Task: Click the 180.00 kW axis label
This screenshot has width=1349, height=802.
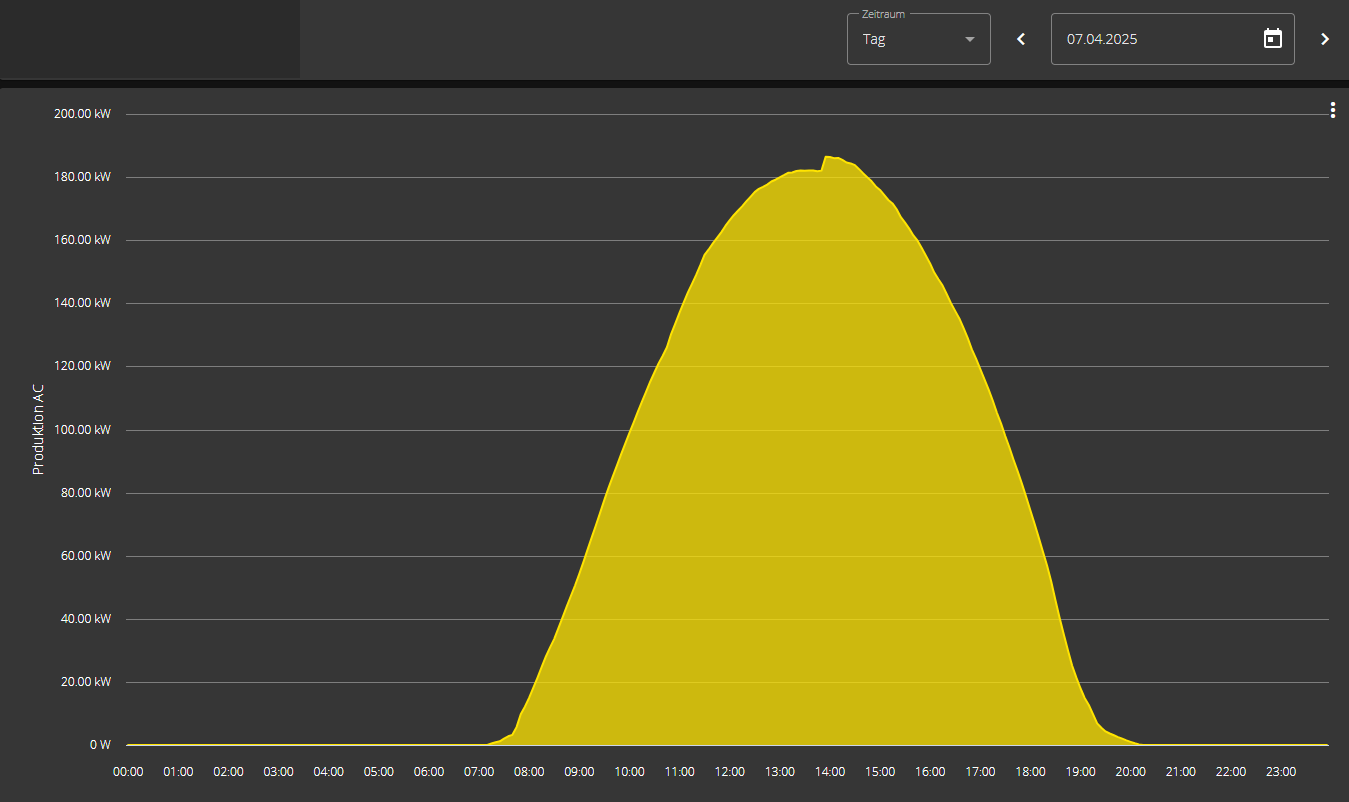Action: pos(82,177)
